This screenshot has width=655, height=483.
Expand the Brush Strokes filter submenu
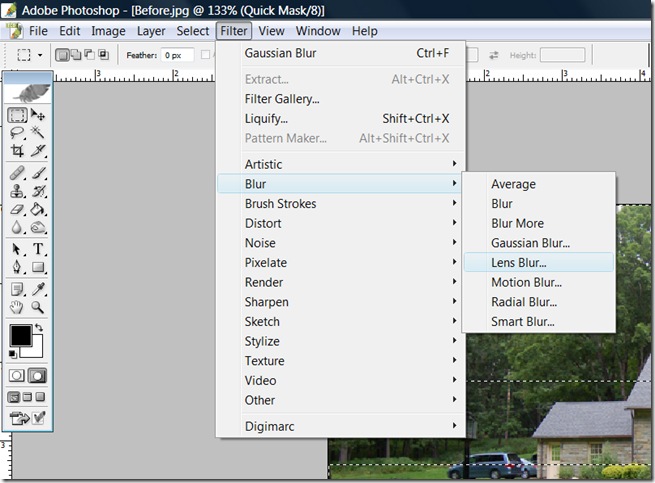point(341,203)
